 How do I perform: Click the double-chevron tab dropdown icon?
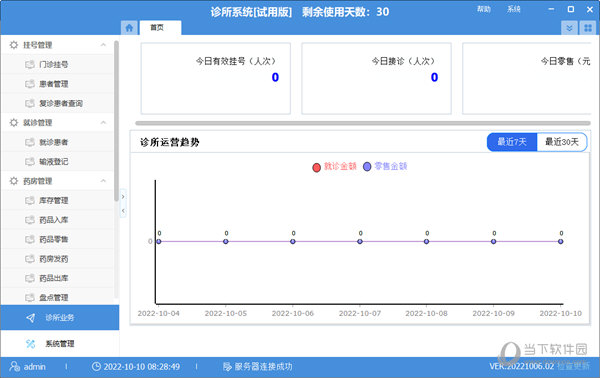[569, 28]
